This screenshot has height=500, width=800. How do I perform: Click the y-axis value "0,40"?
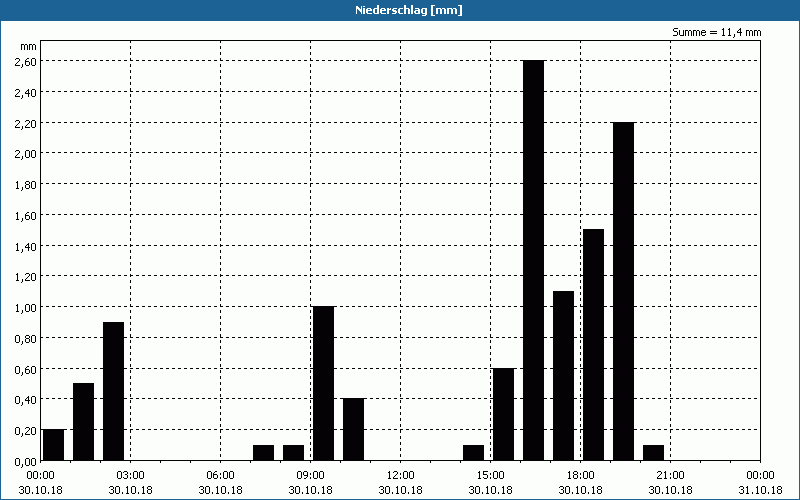point(26,399)
